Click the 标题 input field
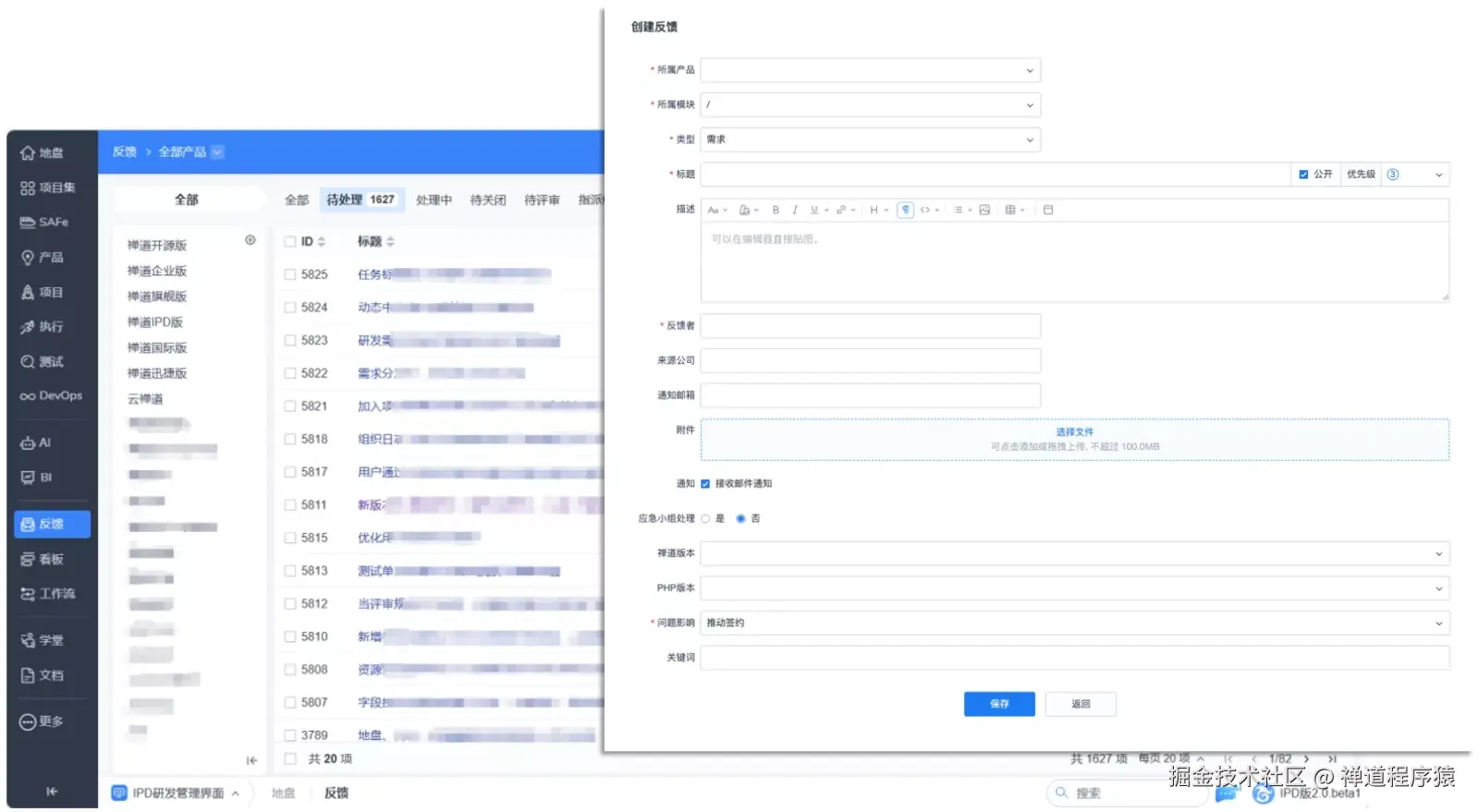 tap(995, 175)
